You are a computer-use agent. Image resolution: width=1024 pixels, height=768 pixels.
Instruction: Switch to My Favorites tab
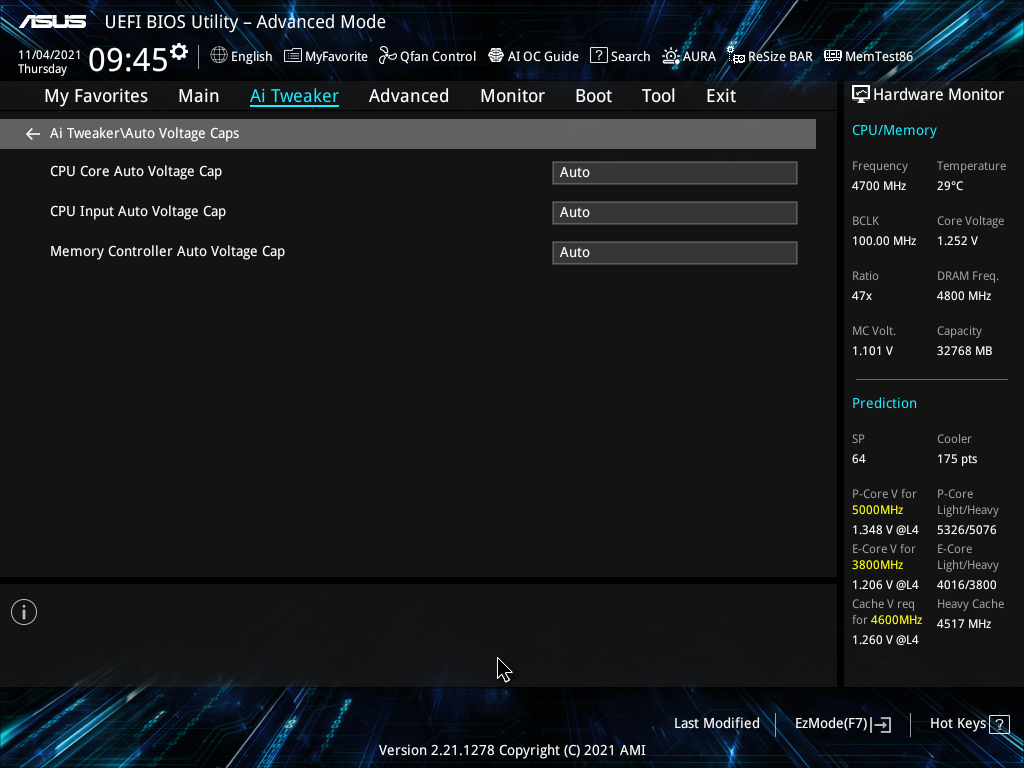coord(96,95)
